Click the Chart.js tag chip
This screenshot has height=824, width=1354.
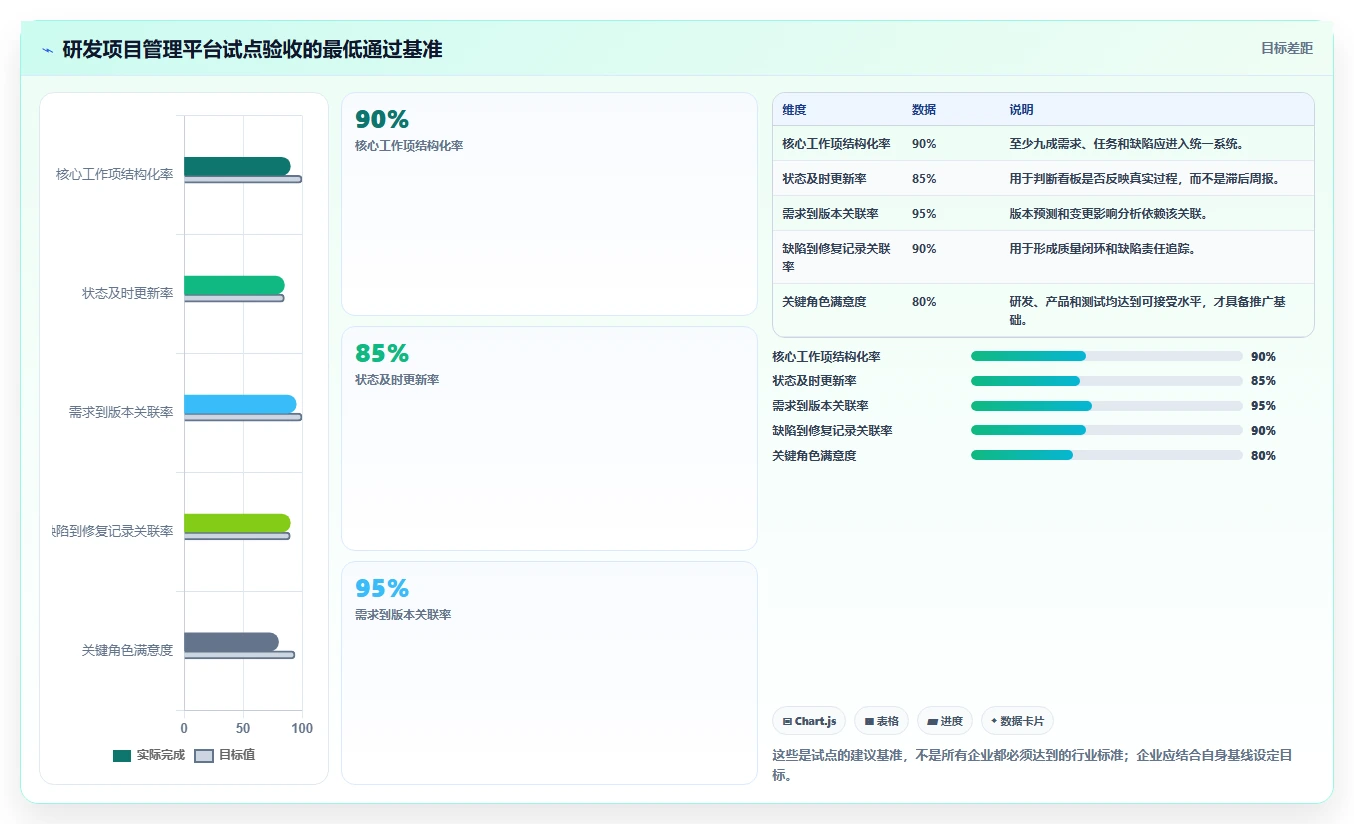click(x=809, y=721)
